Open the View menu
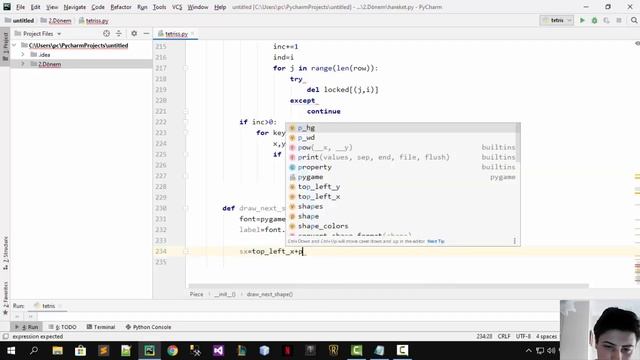Screen dimensions: 640x360 pos(52,7)
